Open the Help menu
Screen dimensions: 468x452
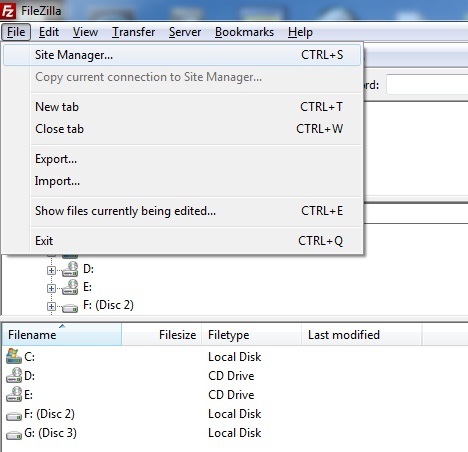[300, 32]
